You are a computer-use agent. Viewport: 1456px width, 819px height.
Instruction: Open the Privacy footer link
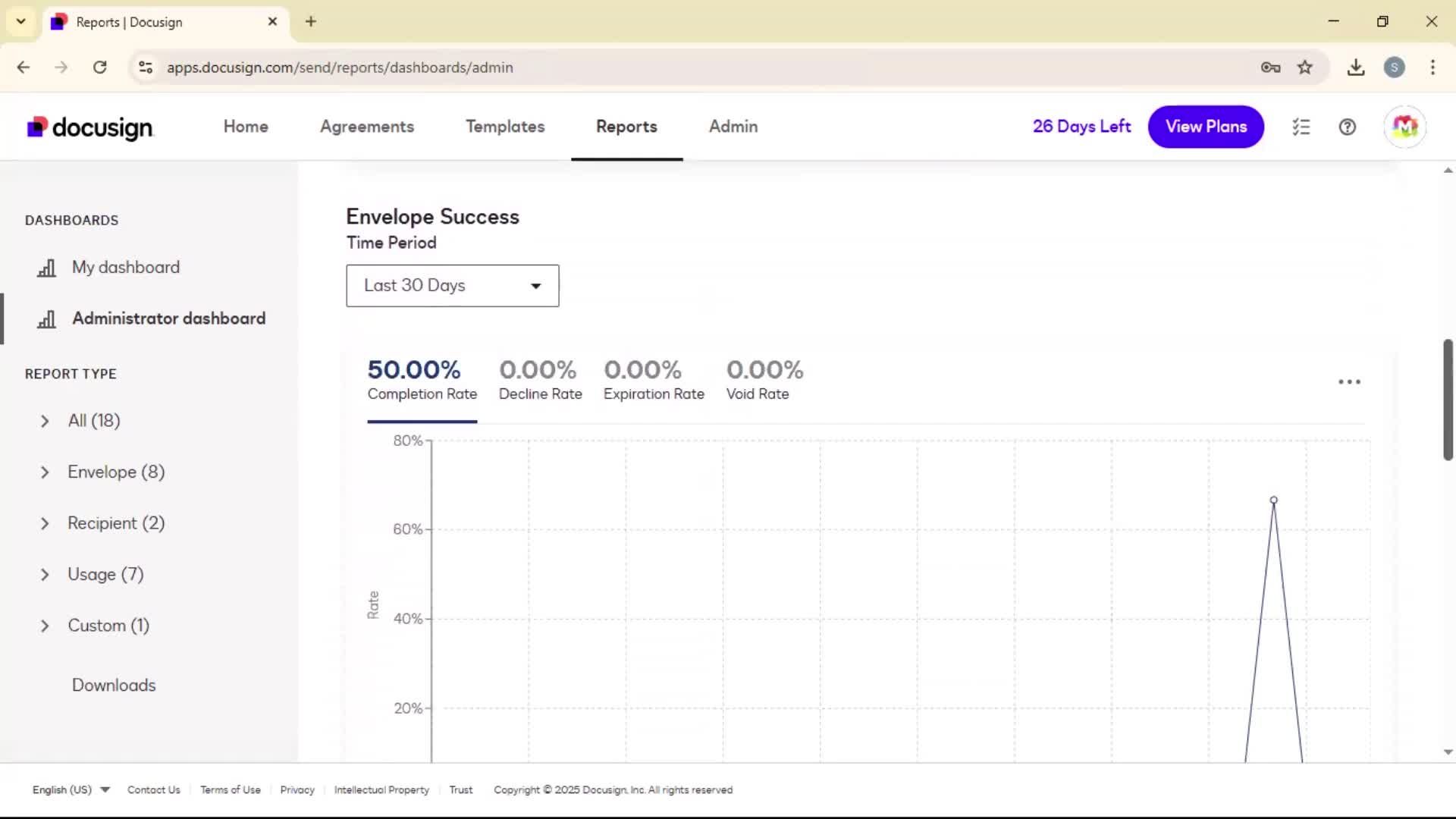[x=297, y=789]
